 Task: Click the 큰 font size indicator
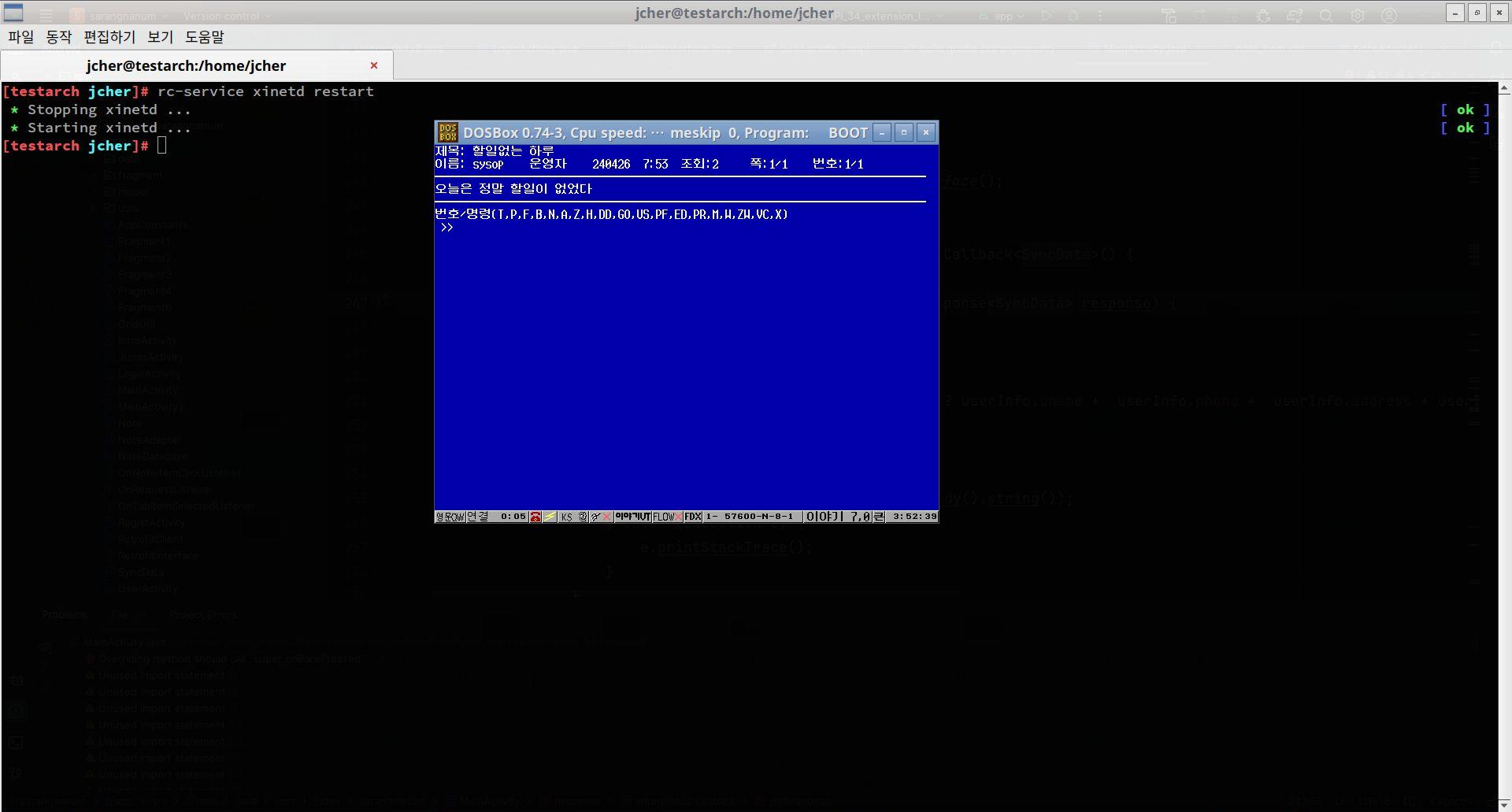click(x=879, y=517)
